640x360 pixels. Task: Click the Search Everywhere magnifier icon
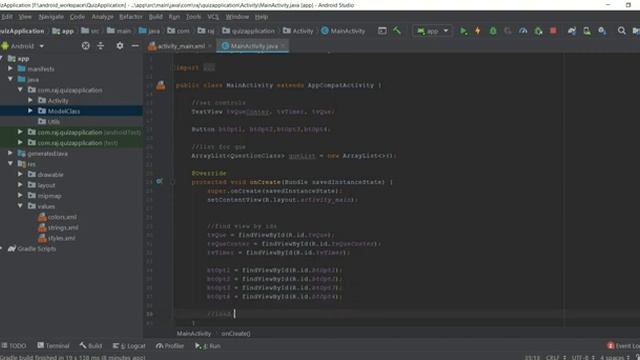621,31
